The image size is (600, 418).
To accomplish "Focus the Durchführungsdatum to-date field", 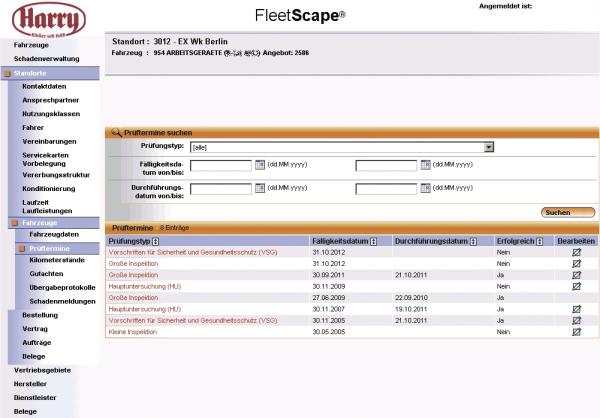I will (x=386, y=189).
